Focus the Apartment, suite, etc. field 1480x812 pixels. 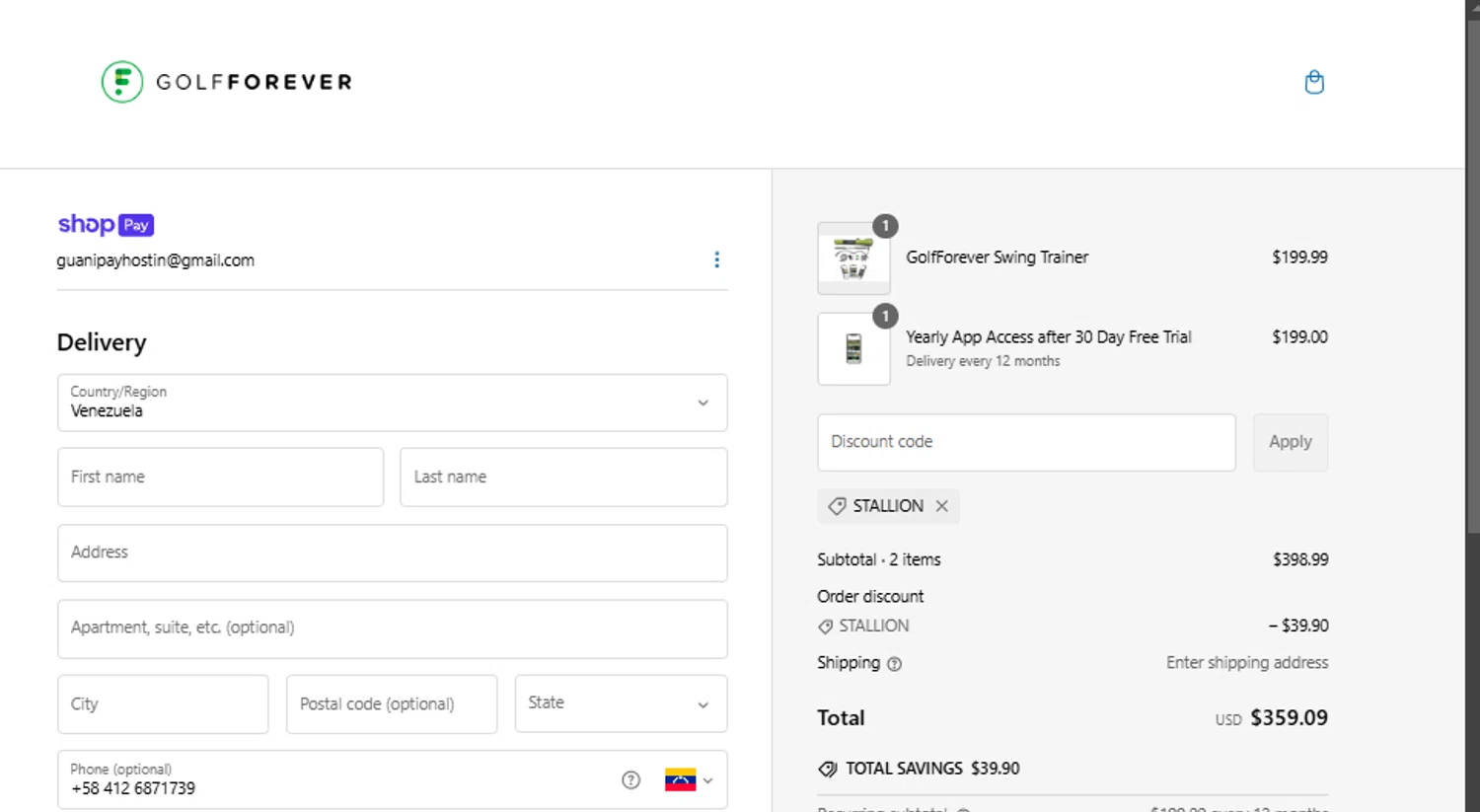[x=393, y=628]
